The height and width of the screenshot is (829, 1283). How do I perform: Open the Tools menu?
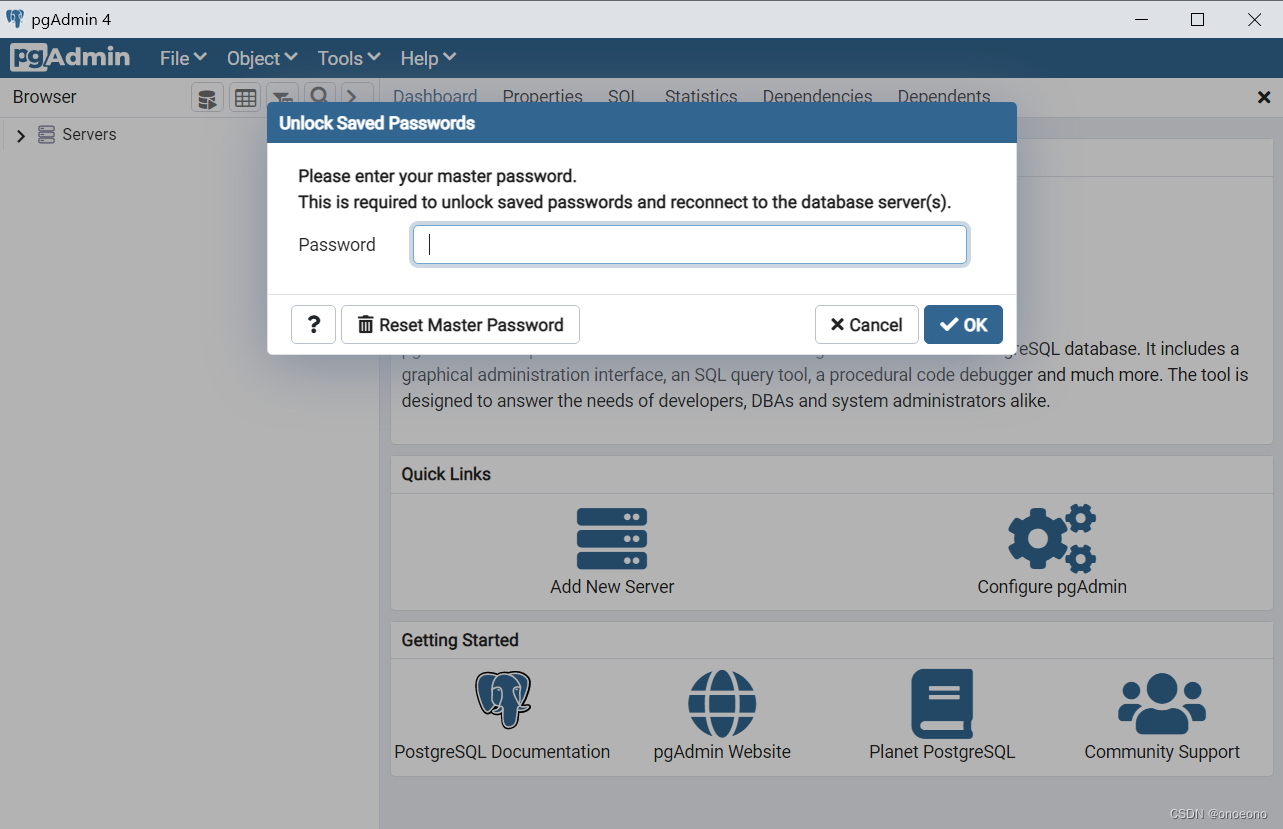tap(349, 58)
